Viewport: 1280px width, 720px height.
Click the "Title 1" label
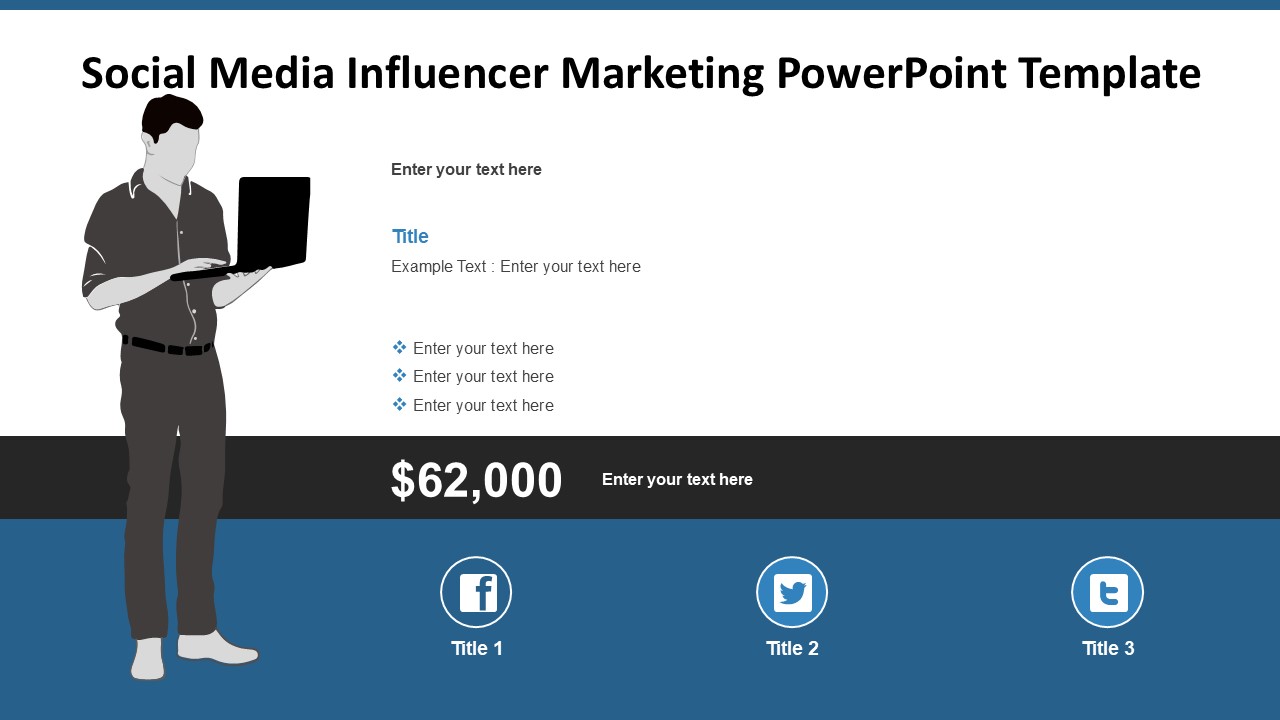coord(477,649)
